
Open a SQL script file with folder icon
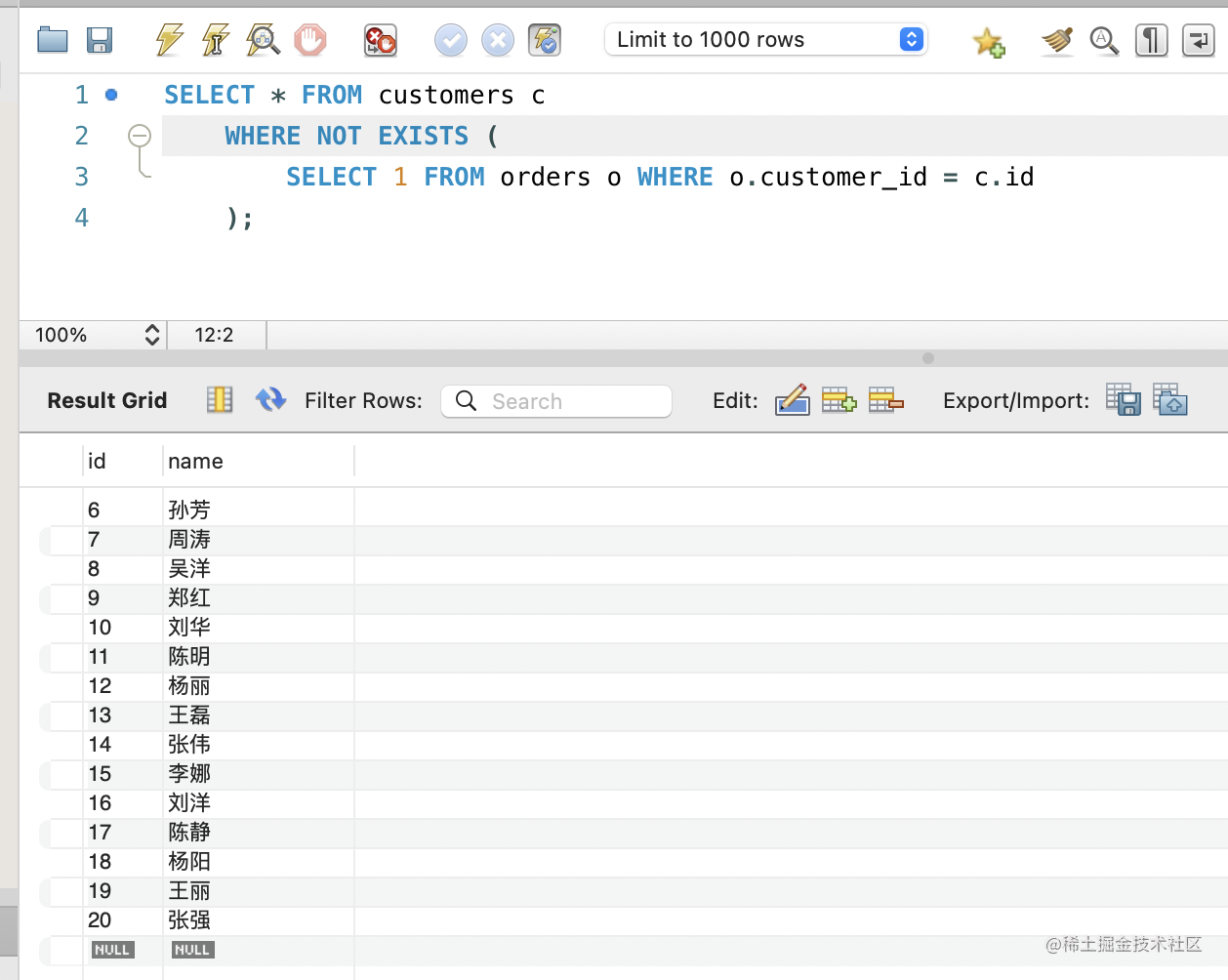coord(52,40)
